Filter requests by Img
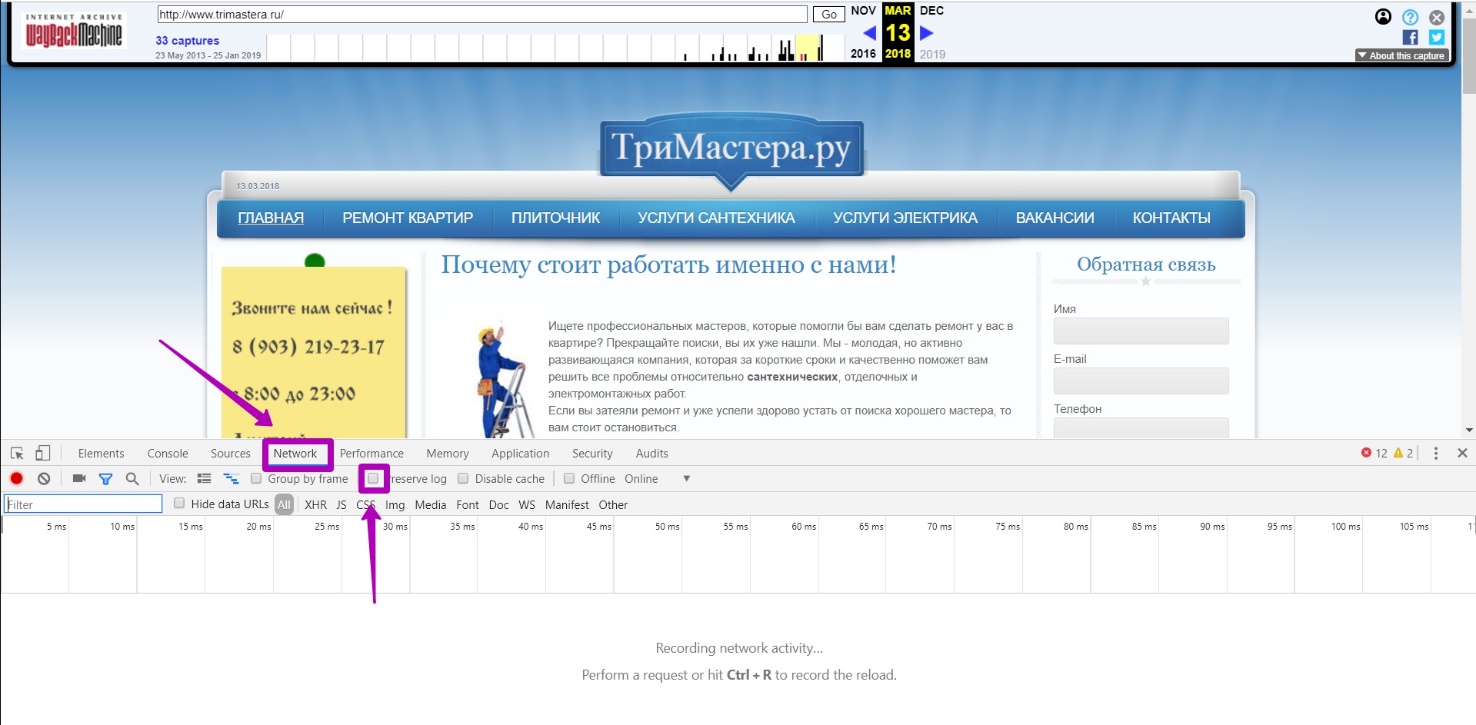 tap(395, 505)
